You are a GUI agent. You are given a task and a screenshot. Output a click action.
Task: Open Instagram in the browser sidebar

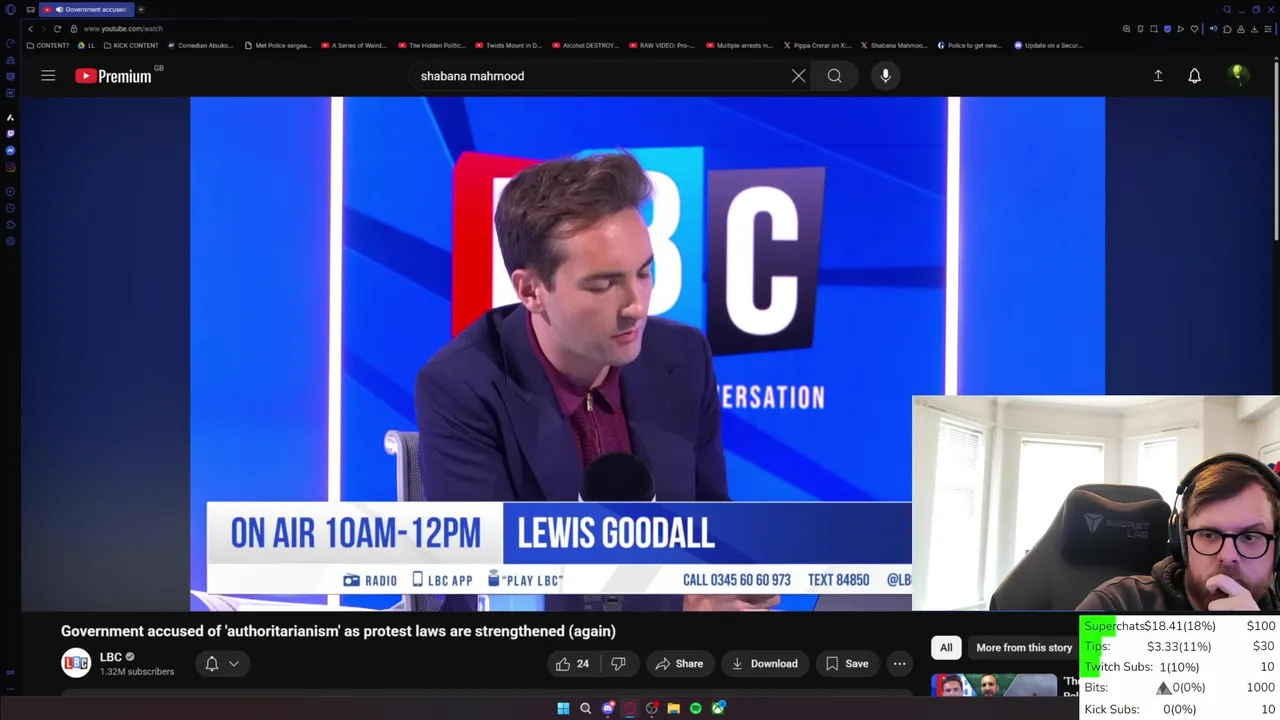coord(10,167)
